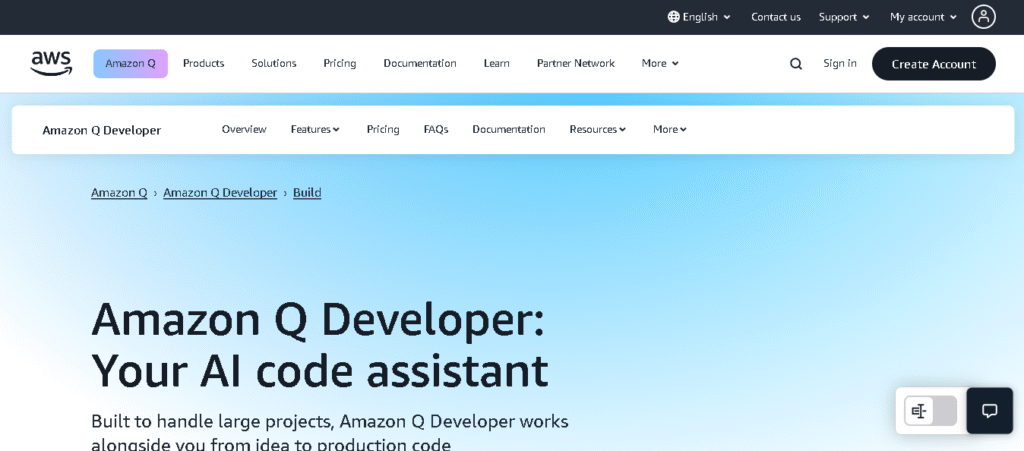The image size is (1024, 451).
Task: Open the chat bubble widget
Action: 990,411
